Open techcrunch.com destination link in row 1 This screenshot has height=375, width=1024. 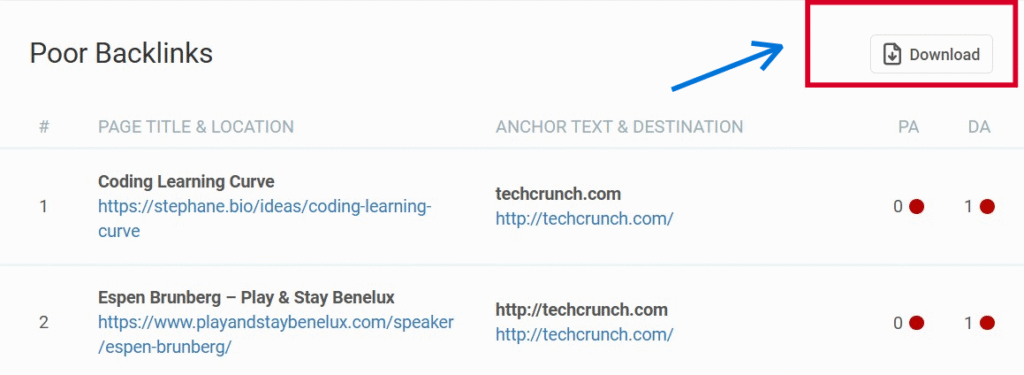(x=584, y=219)
